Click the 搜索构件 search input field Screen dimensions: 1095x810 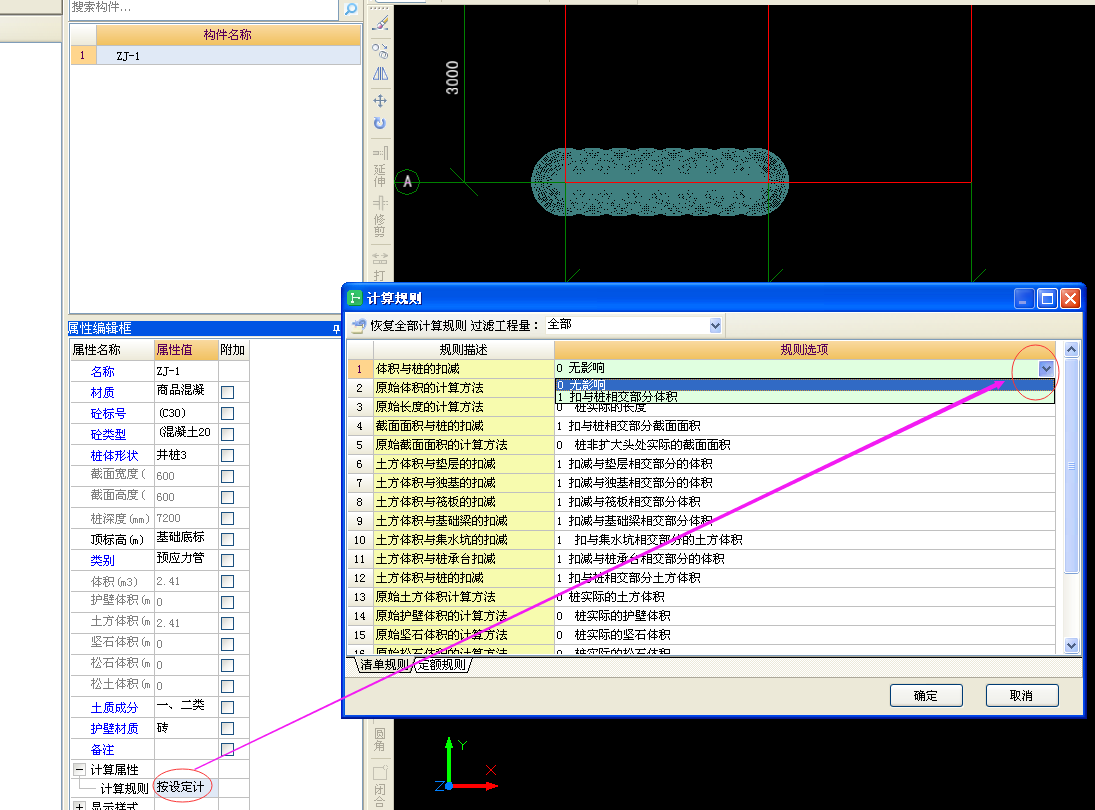pos(205,8)
